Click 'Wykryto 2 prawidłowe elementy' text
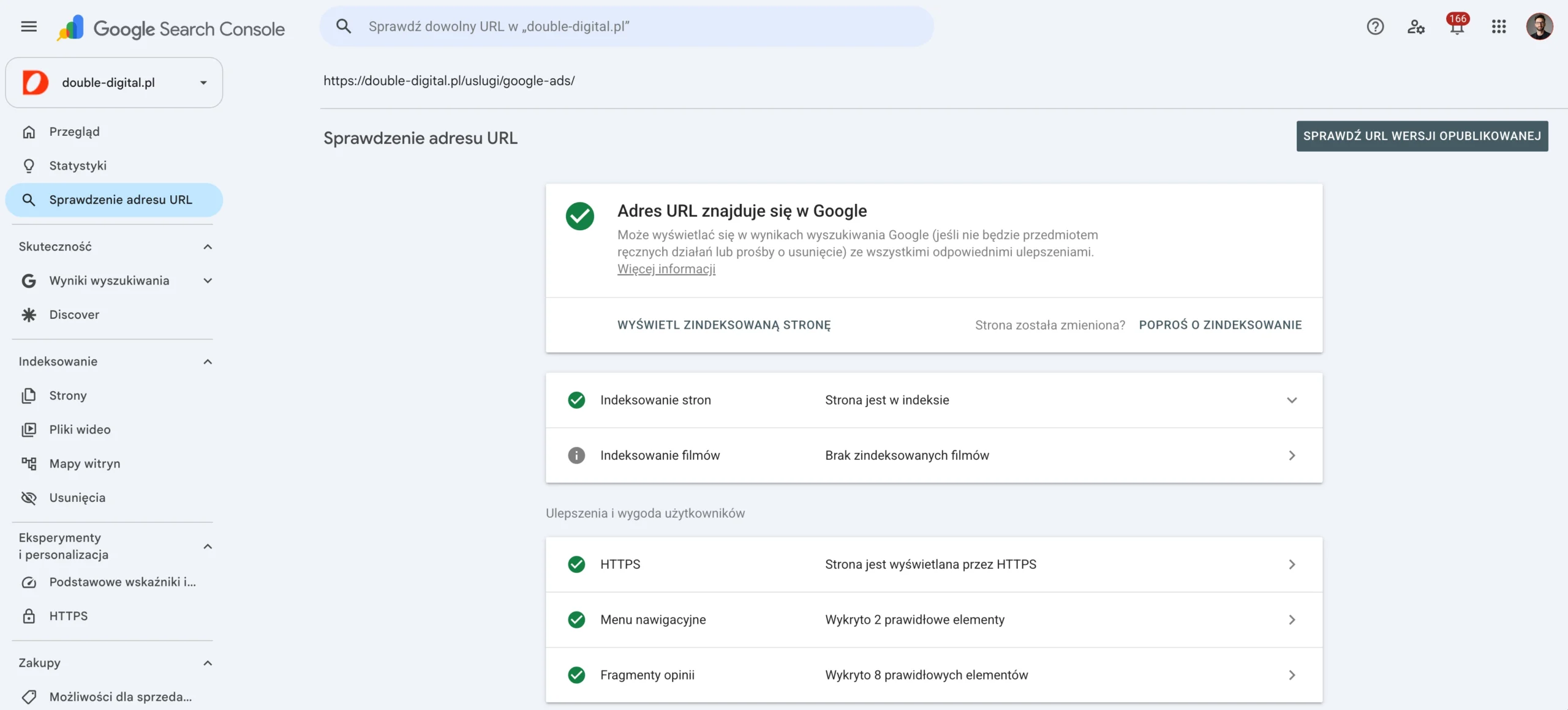 [x=914, y=620]
